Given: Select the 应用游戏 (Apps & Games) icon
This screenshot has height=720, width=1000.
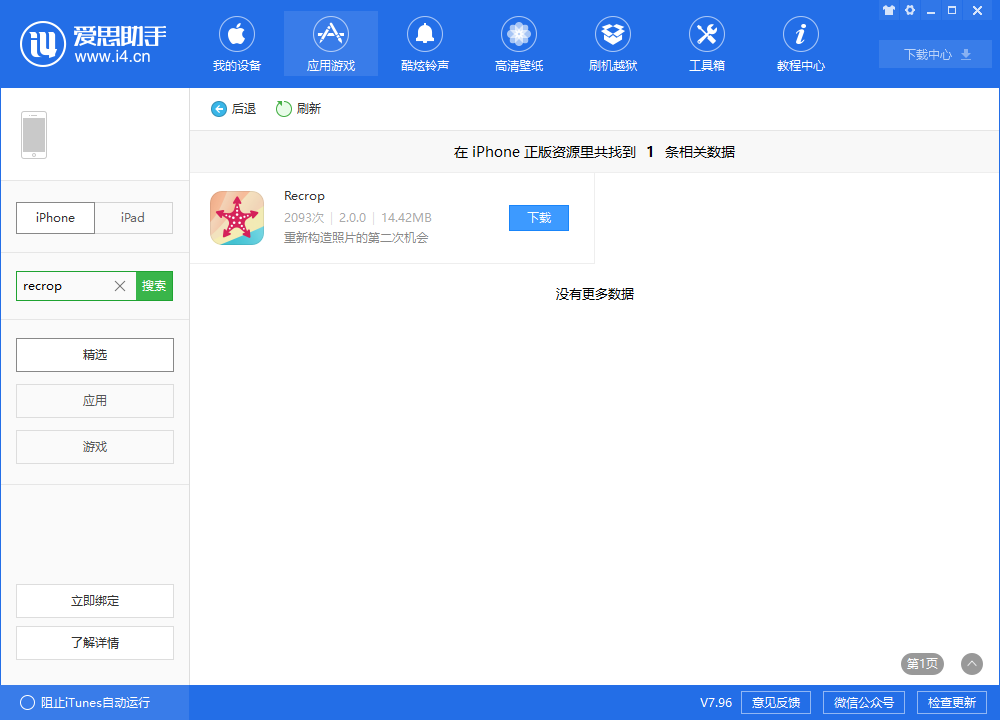Looking at the screenshot, I should [331, 43].
